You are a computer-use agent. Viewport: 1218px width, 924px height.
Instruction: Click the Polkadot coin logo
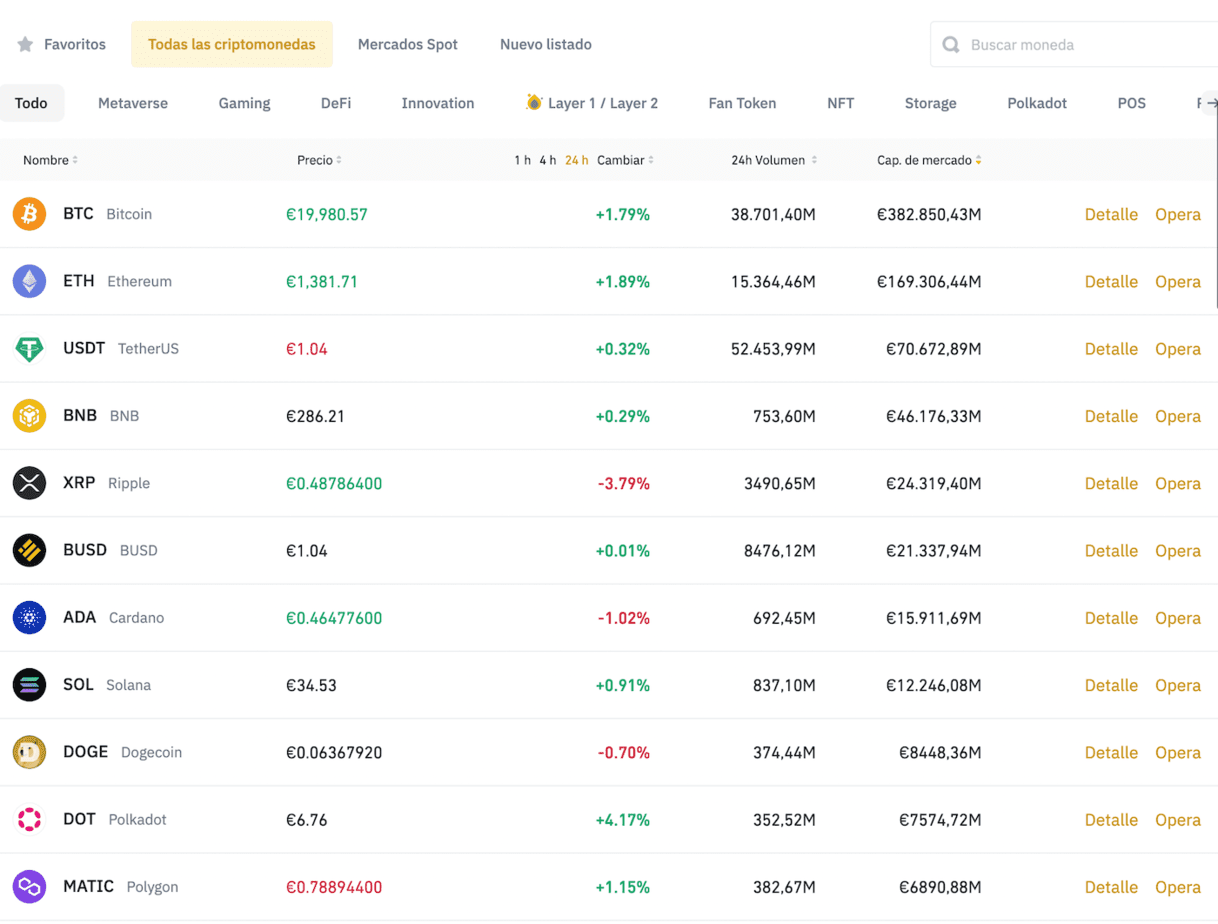click(x=29, y=820)
